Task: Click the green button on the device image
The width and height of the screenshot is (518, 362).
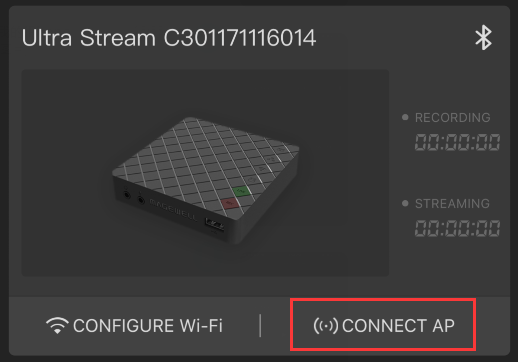Action: (241, 191)
